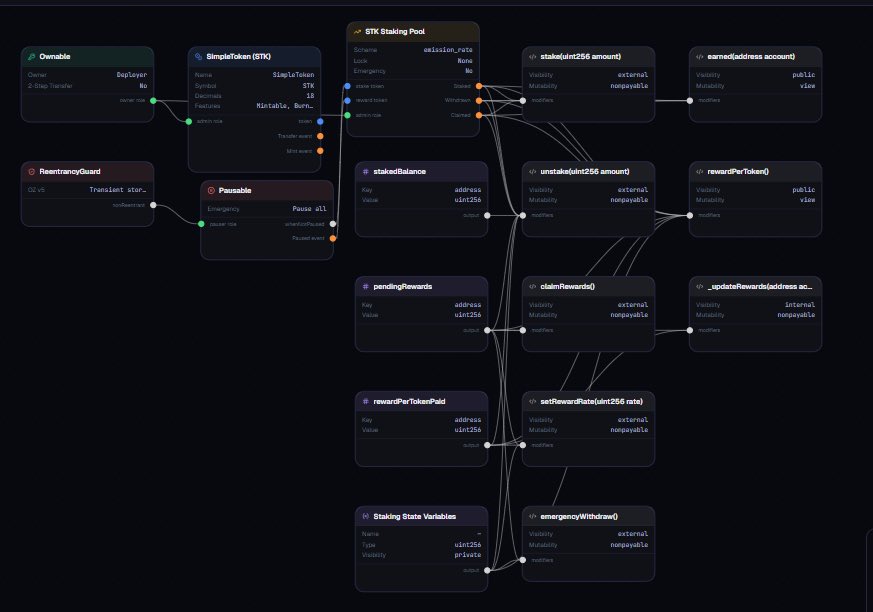The image size is (873, 612).
Task: Click the modifiers port on stake(uint256 amount)
Action: 523,101
